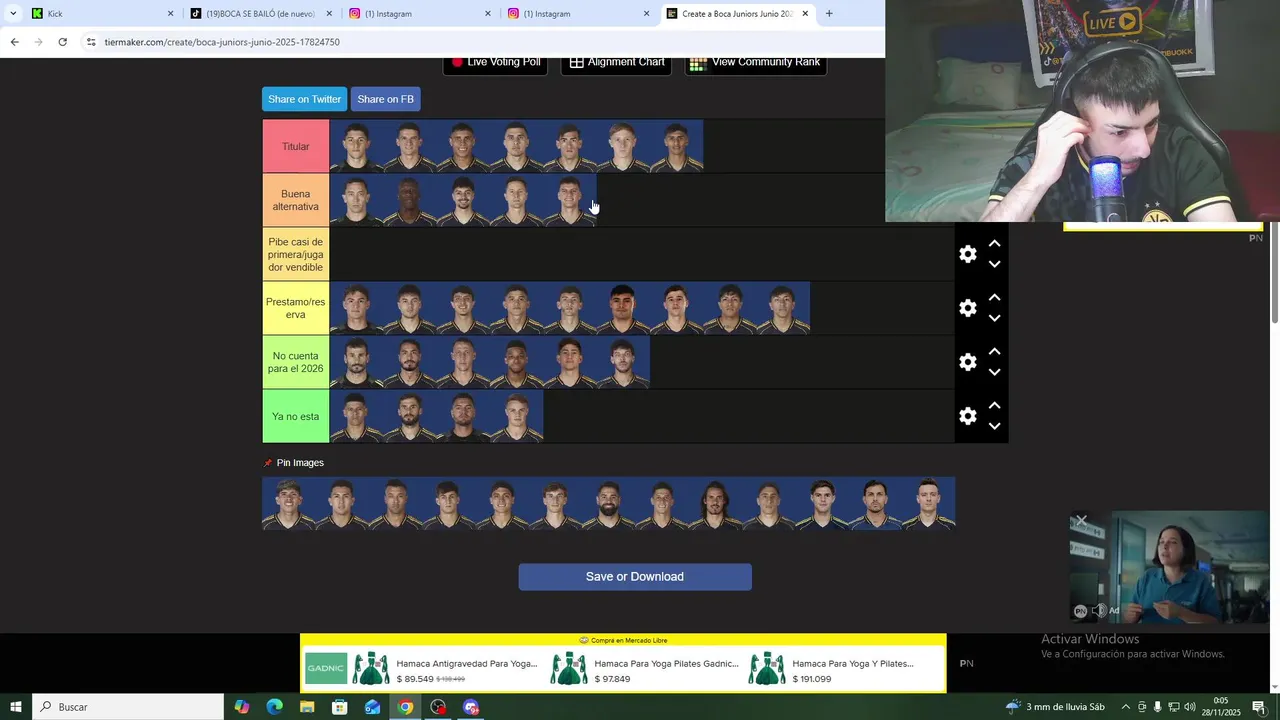Open settings gear for Pibe casi de primera tier
1280x720 pixels.
[968, 254]
